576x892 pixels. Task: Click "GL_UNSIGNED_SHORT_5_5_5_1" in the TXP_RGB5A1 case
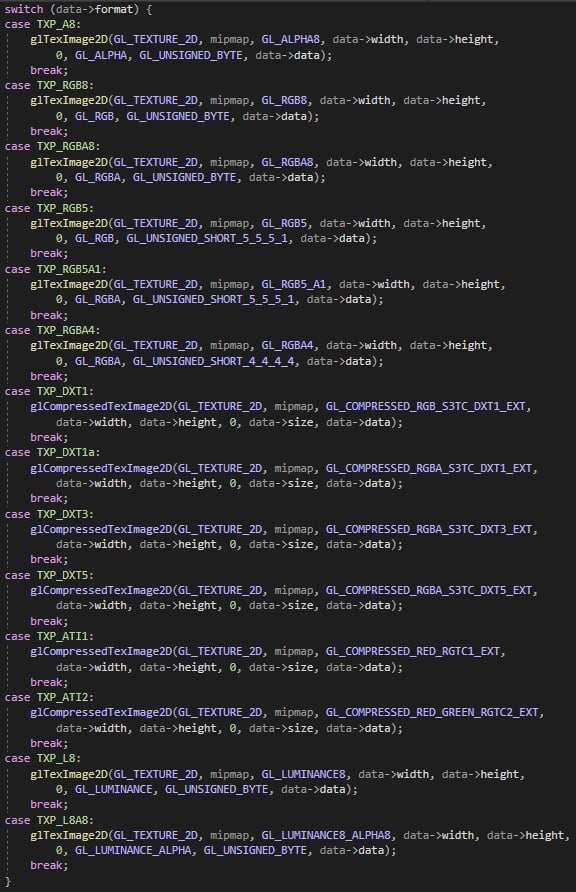[x=213, y=300]
